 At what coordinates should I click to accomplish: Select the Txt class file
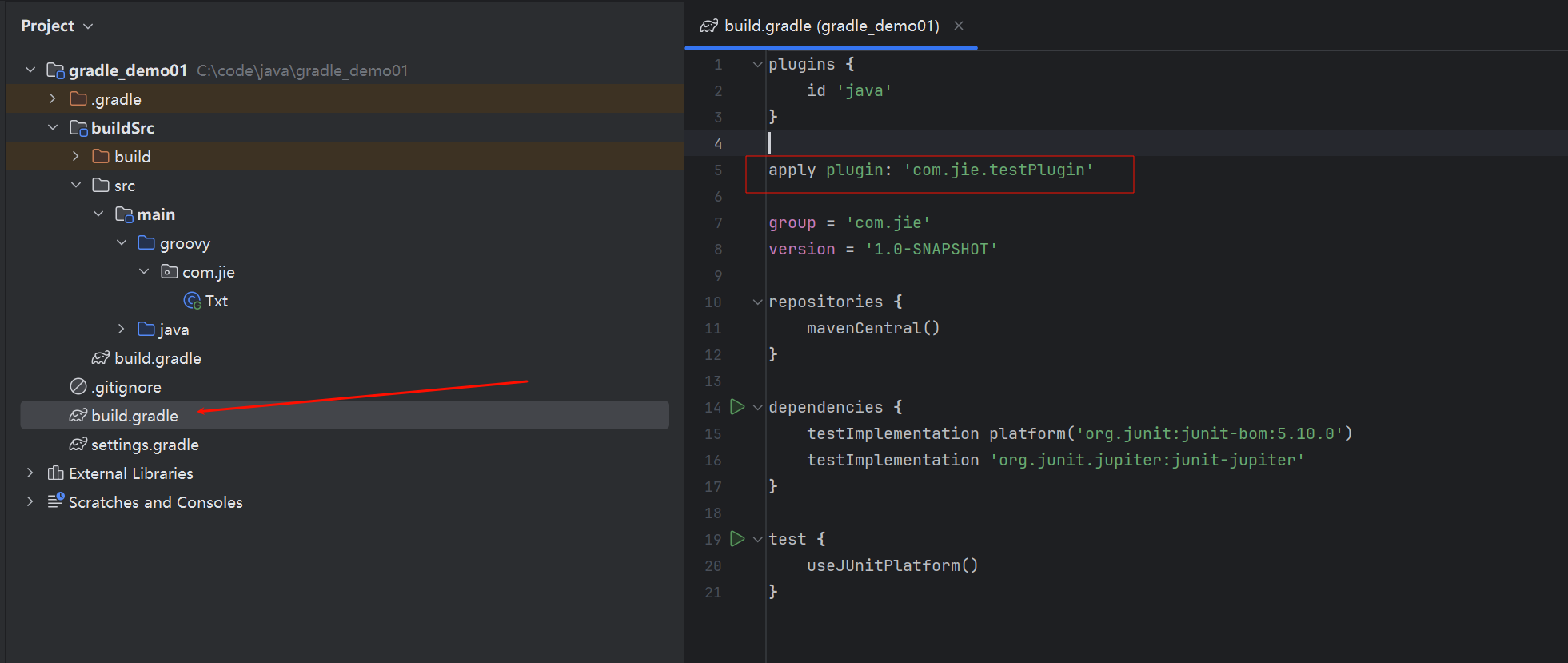(x=217, y=301)
